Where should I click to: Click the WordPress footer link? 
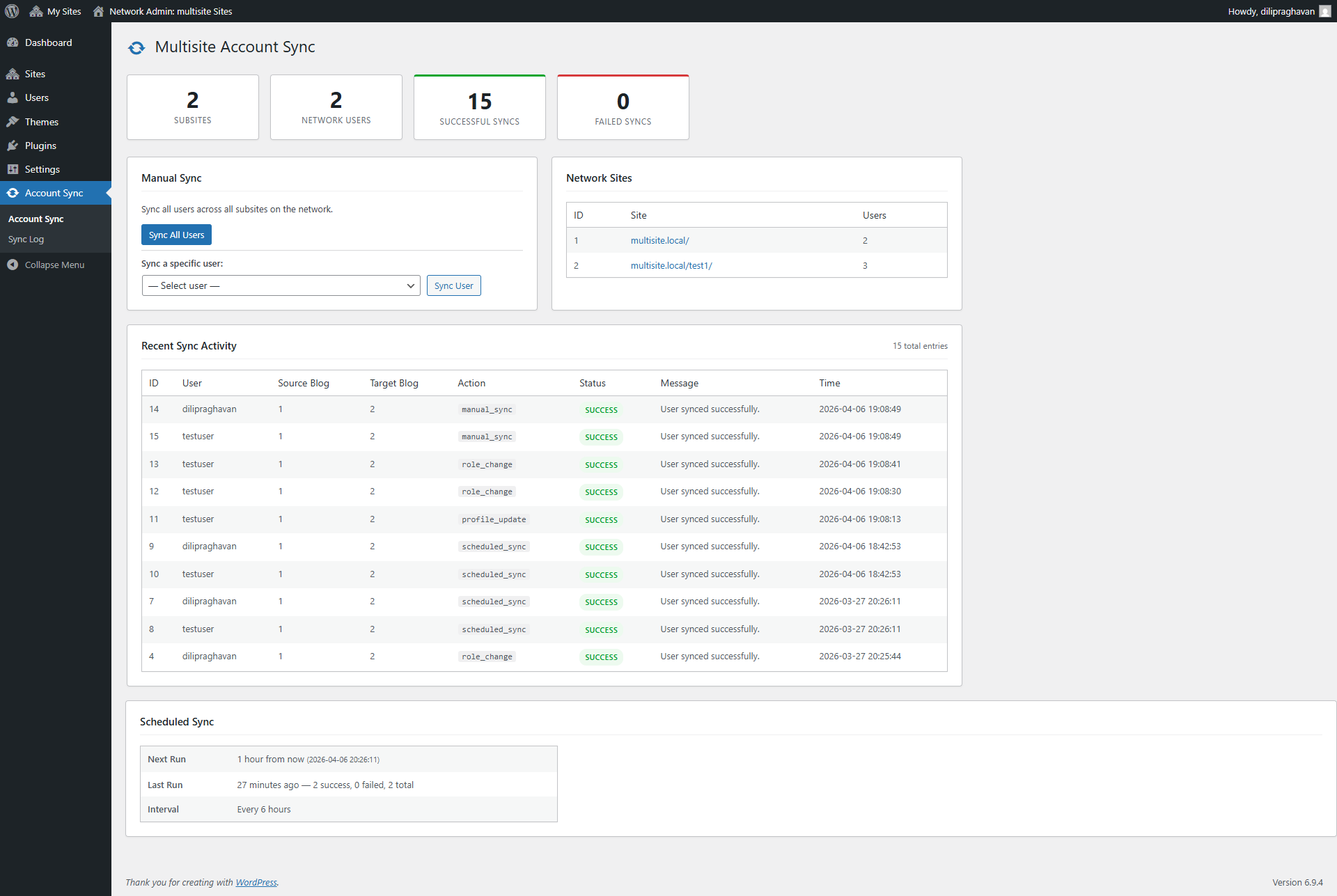[x=256, y=882]
